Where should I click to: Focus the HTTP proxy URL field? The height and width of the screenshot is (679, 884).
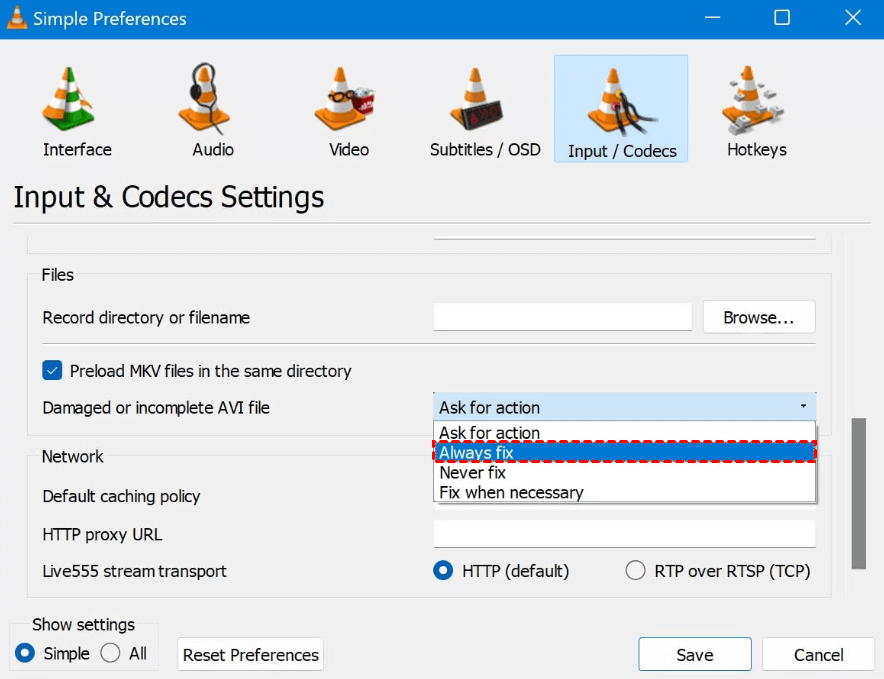(x=624, y=534)
